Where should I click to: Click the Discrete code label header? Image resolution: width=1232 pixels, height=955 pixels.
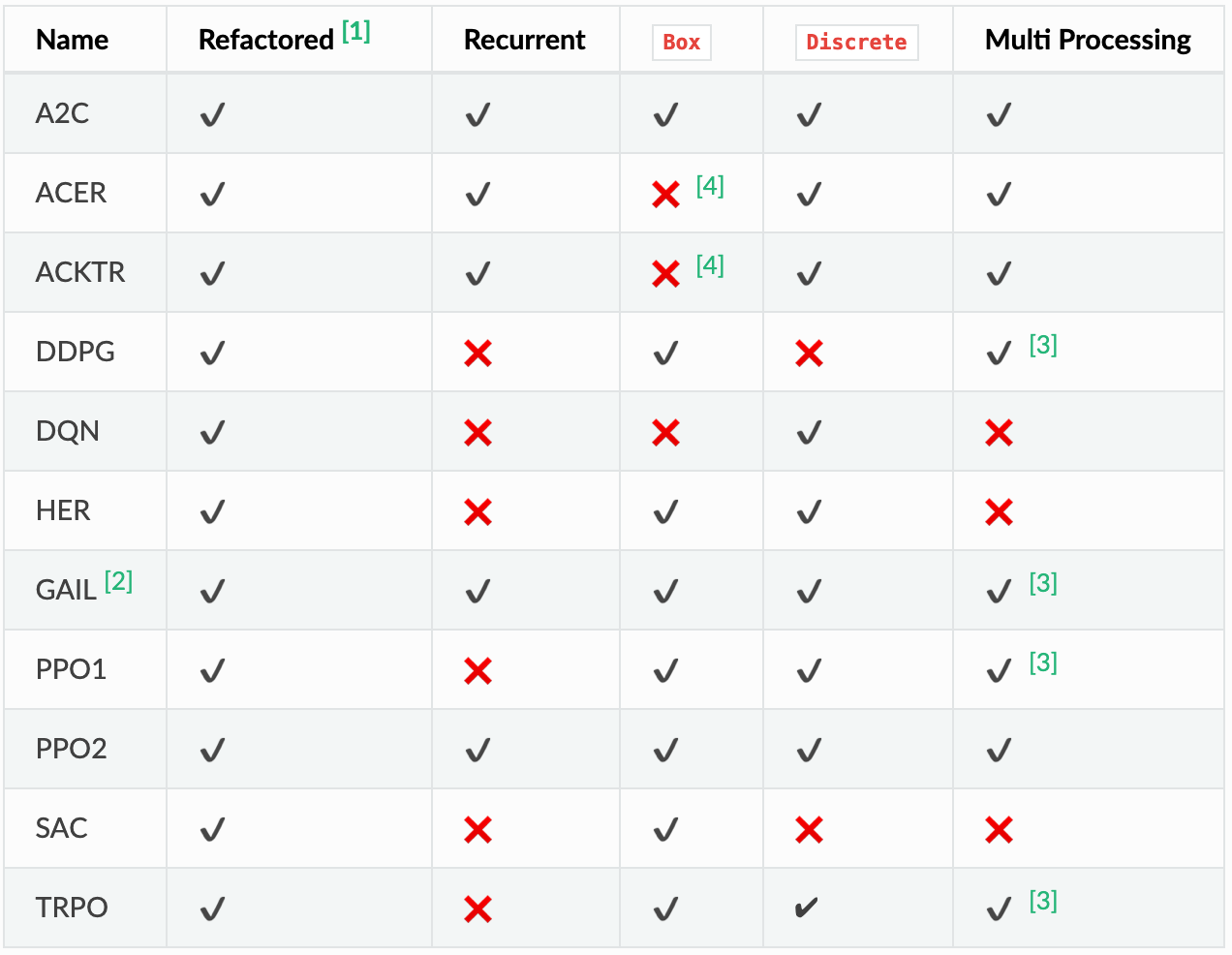click(x=856, y=43)
